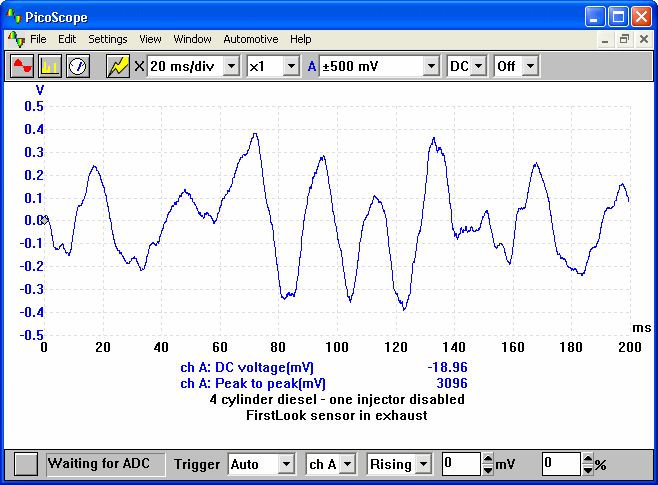Increase trigger mV with up arrow
Screen dimensions: 658x485
[488, 459]
